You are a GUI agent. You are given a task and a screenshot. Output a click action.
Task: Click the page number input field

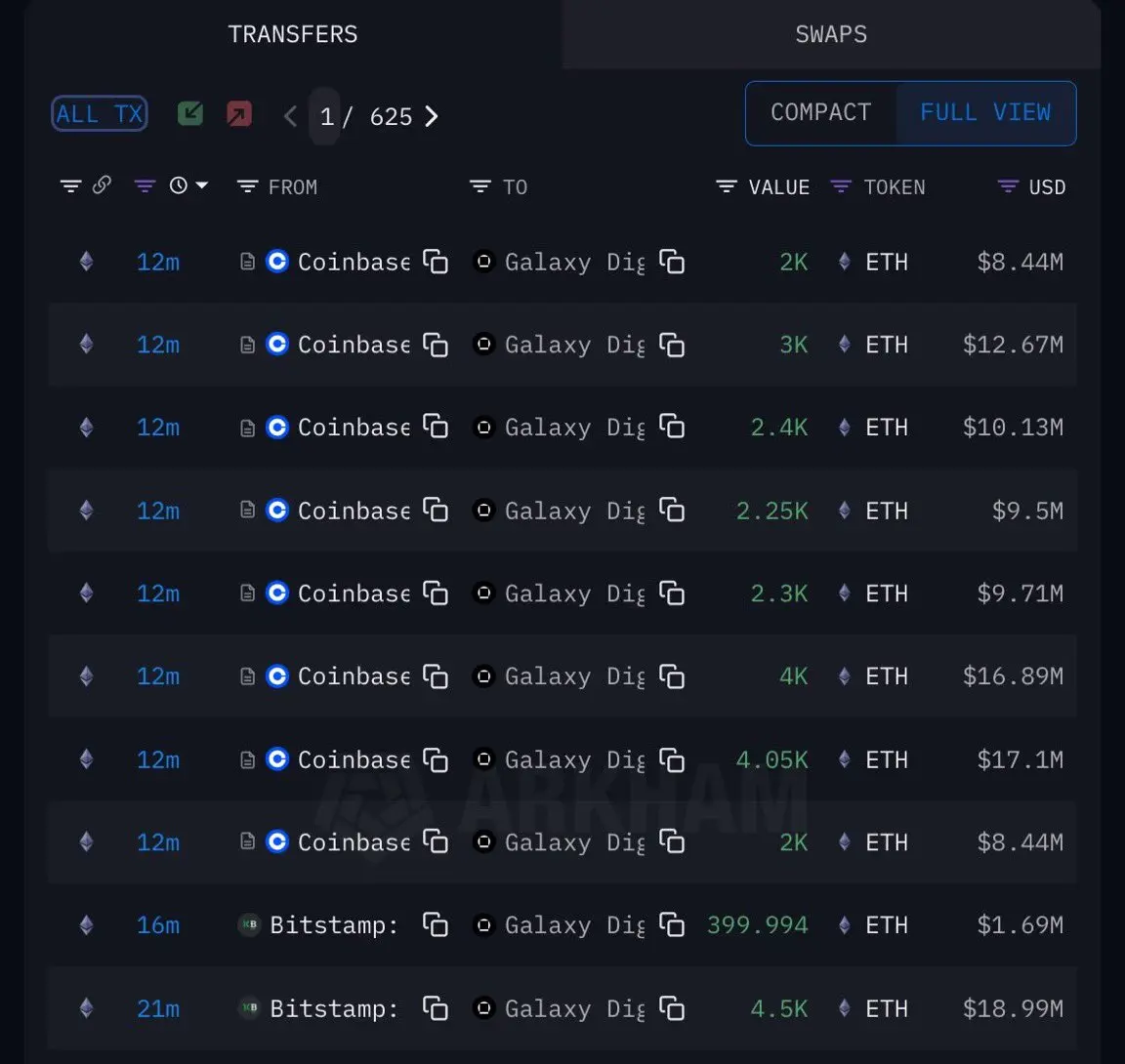coord(325,116)
